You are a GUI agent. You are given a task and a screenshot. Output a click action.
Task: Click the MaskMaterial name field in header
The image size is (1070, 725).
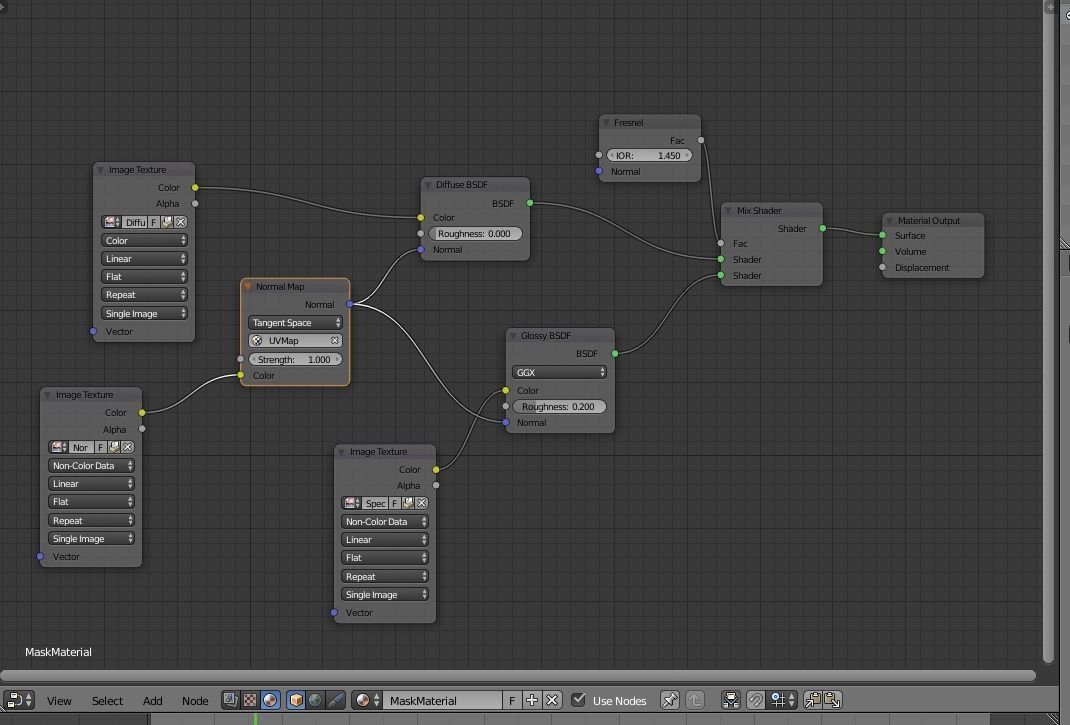(443, 700)
